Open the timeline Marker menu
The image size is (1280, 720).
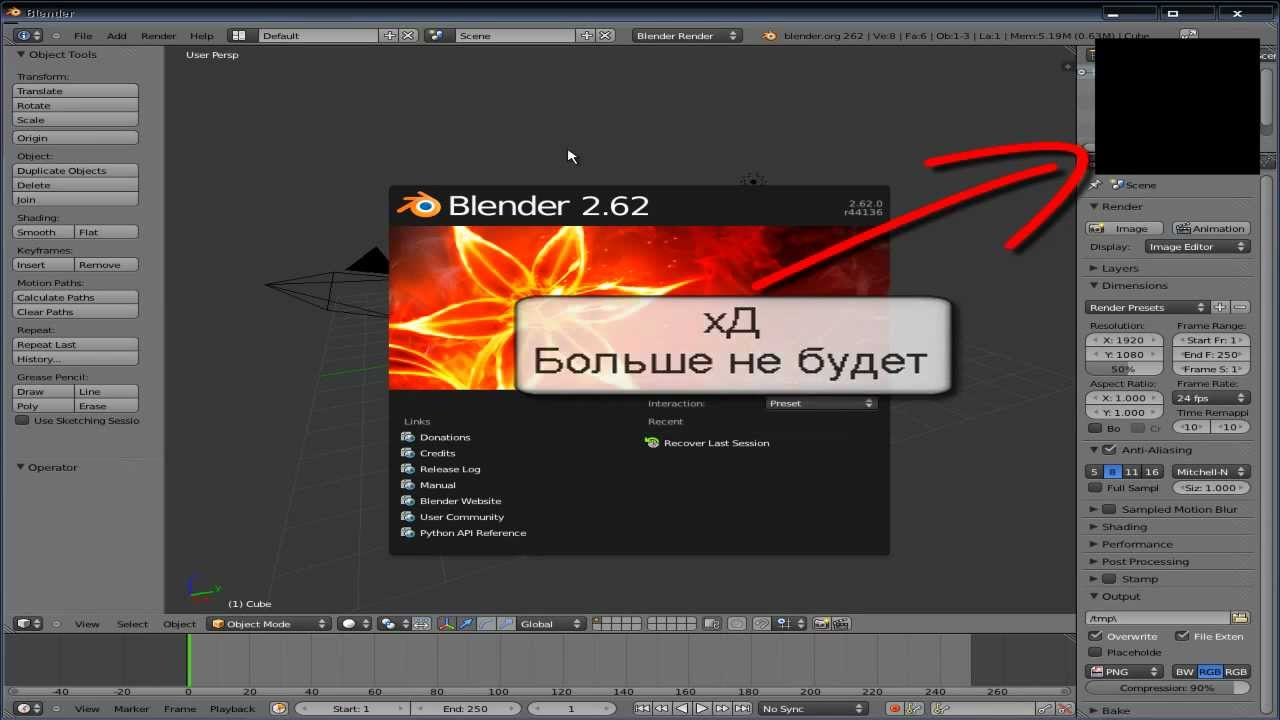[131, 709]
